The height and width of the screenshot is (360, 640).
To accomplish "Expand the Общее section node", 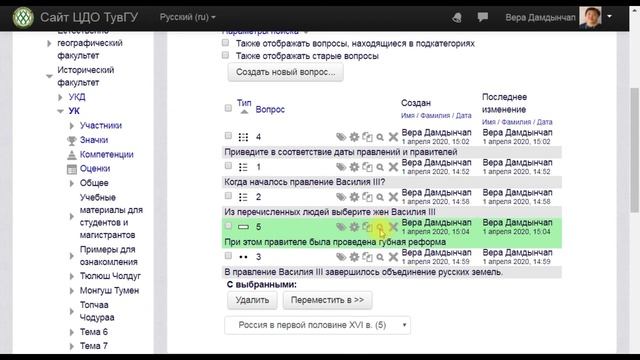I will [72, 183].
